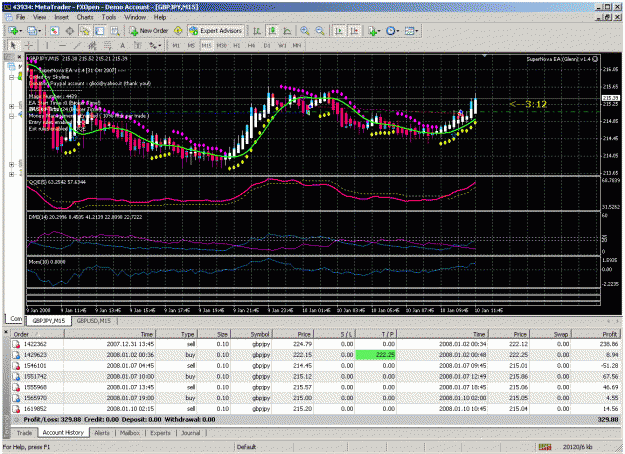
Task: Draw a horizontal line tool
Action: [x=62, y=45]
